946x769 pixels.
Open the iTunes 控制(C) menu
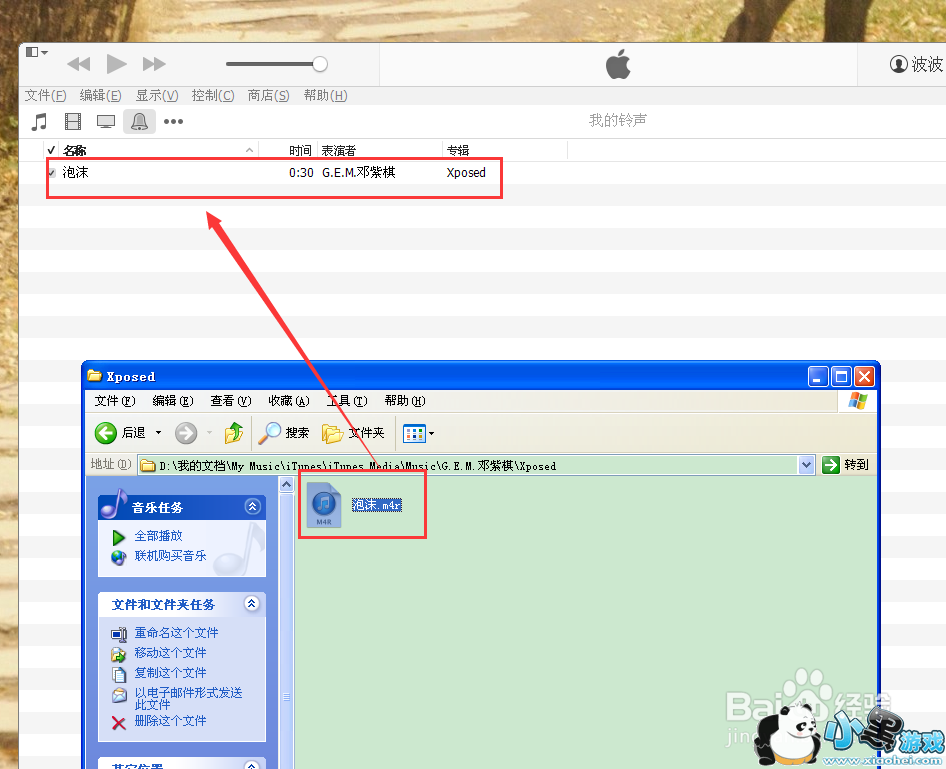pyautogui.click(x=213, y=95)
